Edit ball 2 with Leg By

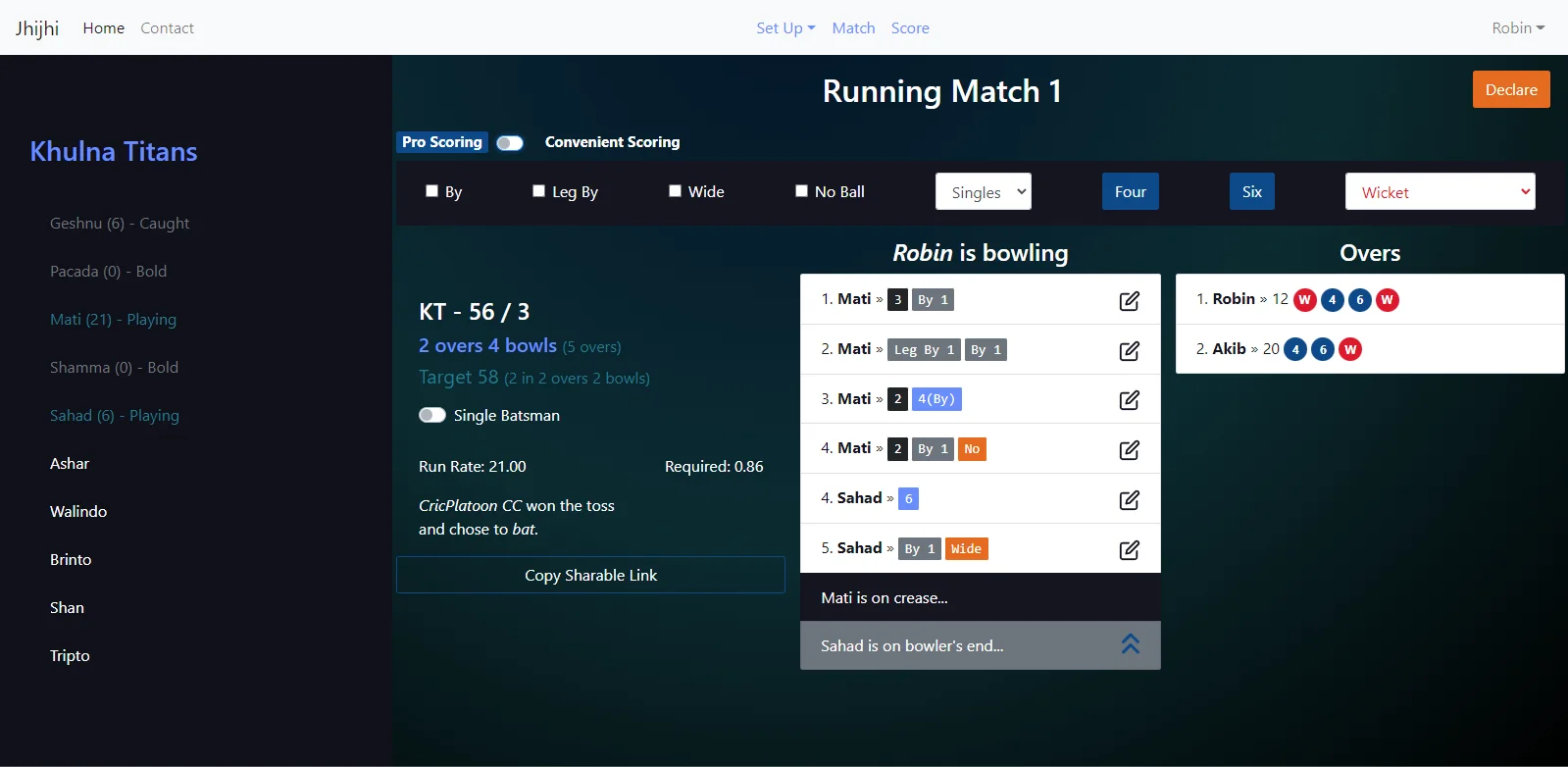[x=1129, y=350]
